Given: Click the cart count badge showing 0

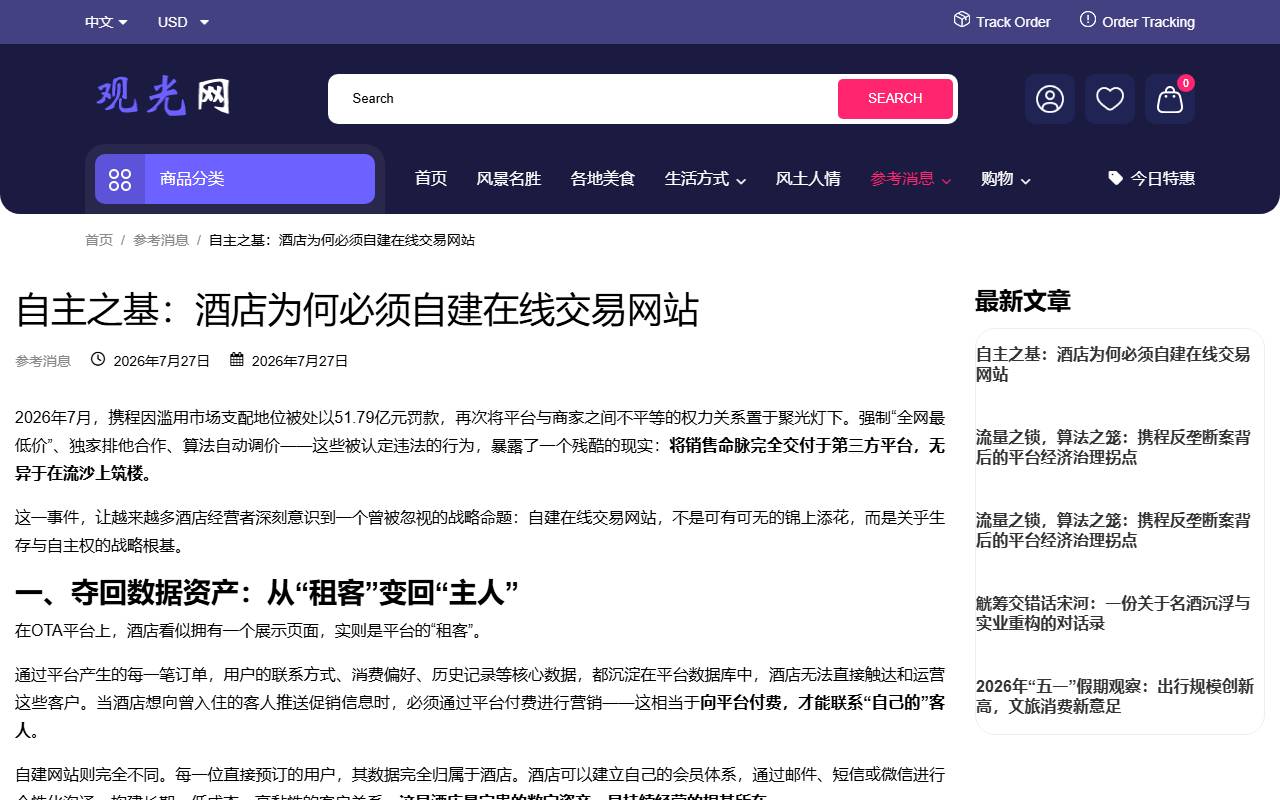Looking at the screenshot, I should pyautogui.click(x=1186, y=83).
